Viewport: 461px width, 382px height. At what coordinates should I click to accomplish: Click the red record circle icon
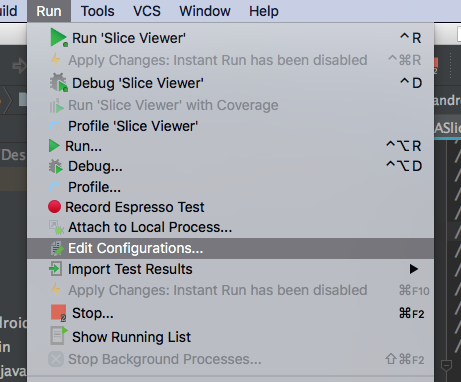coord(54,207)
